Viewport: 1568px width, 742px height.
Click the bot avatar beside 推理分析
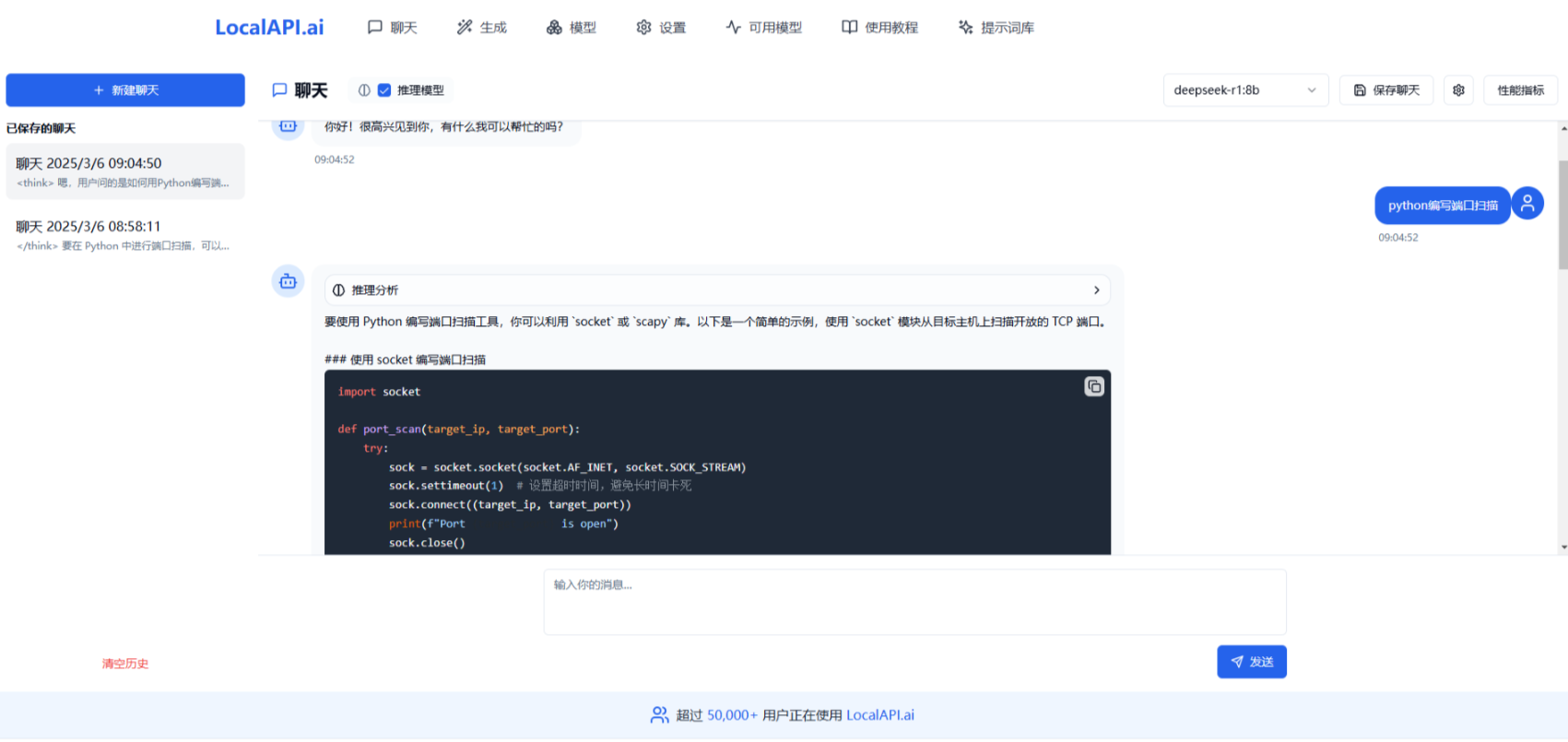pyautogui.click(x=288, y=281)
